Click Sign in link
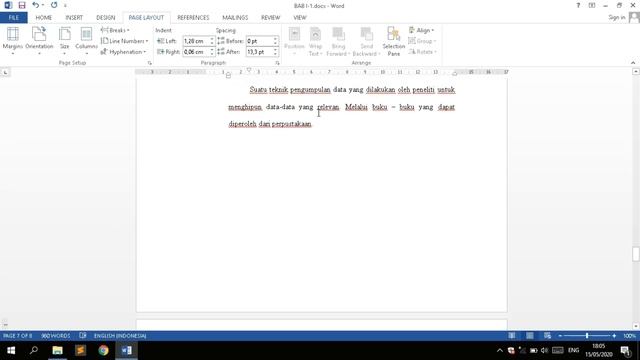Image resolution: width=640 pixels, height=360 pixels. [617, 17]
